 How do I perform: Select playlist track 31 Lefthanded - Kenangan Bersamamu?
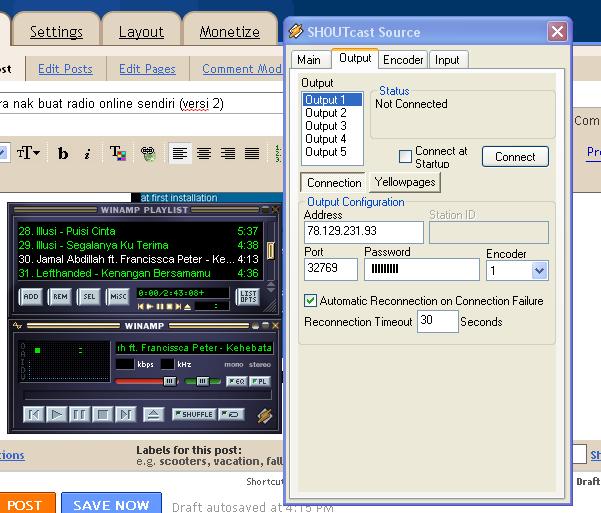point(139,273)
